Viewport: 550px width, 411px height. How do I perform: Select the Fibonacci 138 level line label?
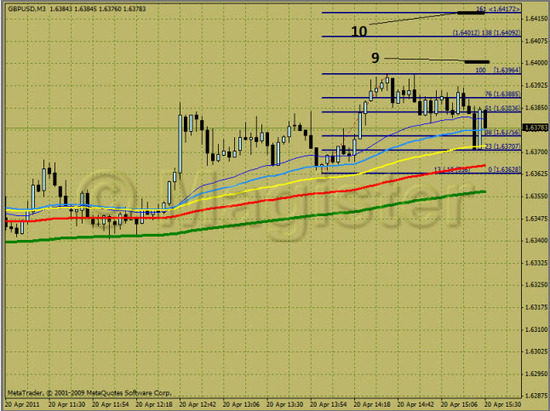click(487, 33)
